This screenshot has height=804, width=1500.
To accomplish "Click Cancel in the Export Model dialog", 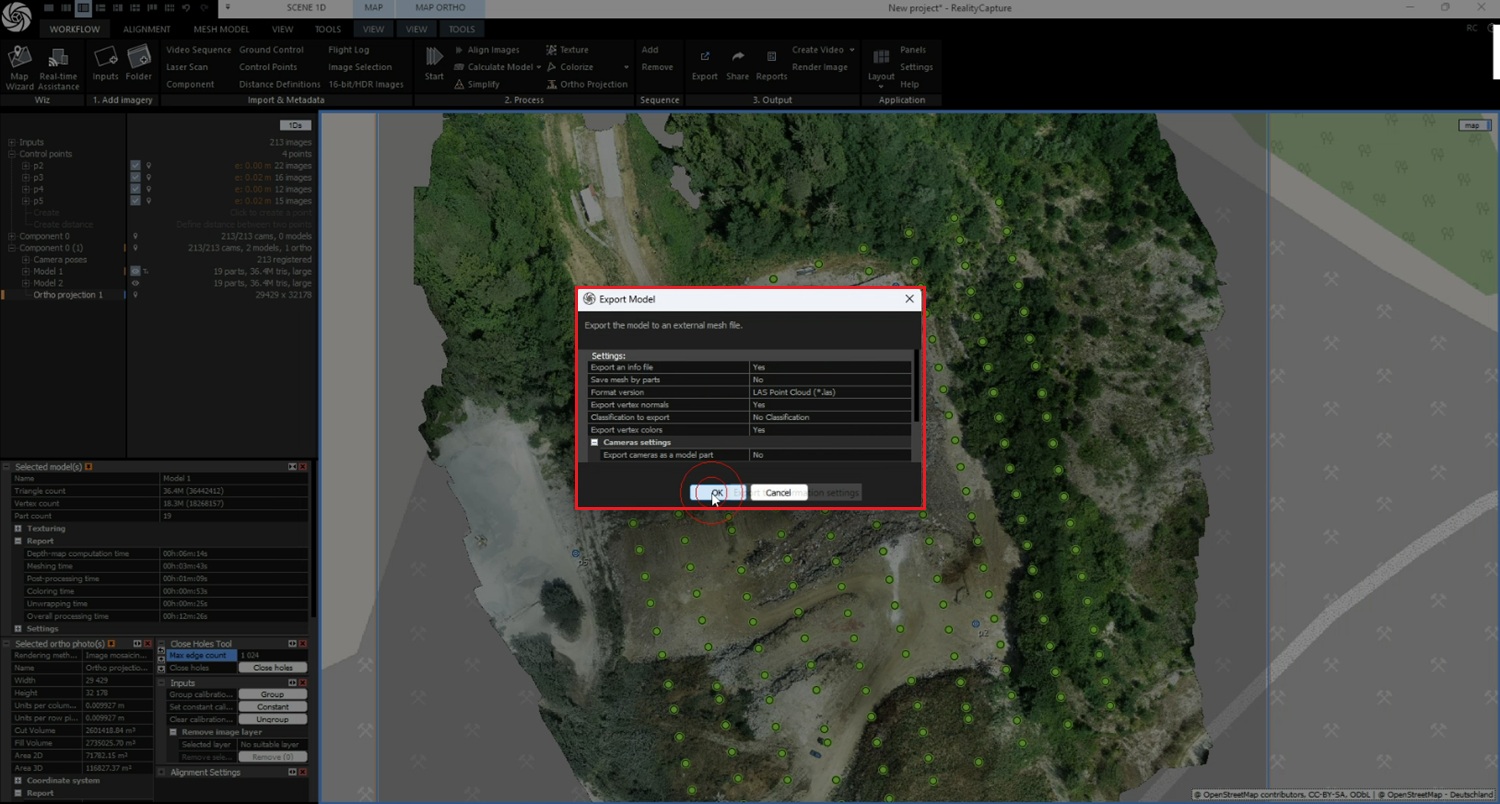I will 778,493.
